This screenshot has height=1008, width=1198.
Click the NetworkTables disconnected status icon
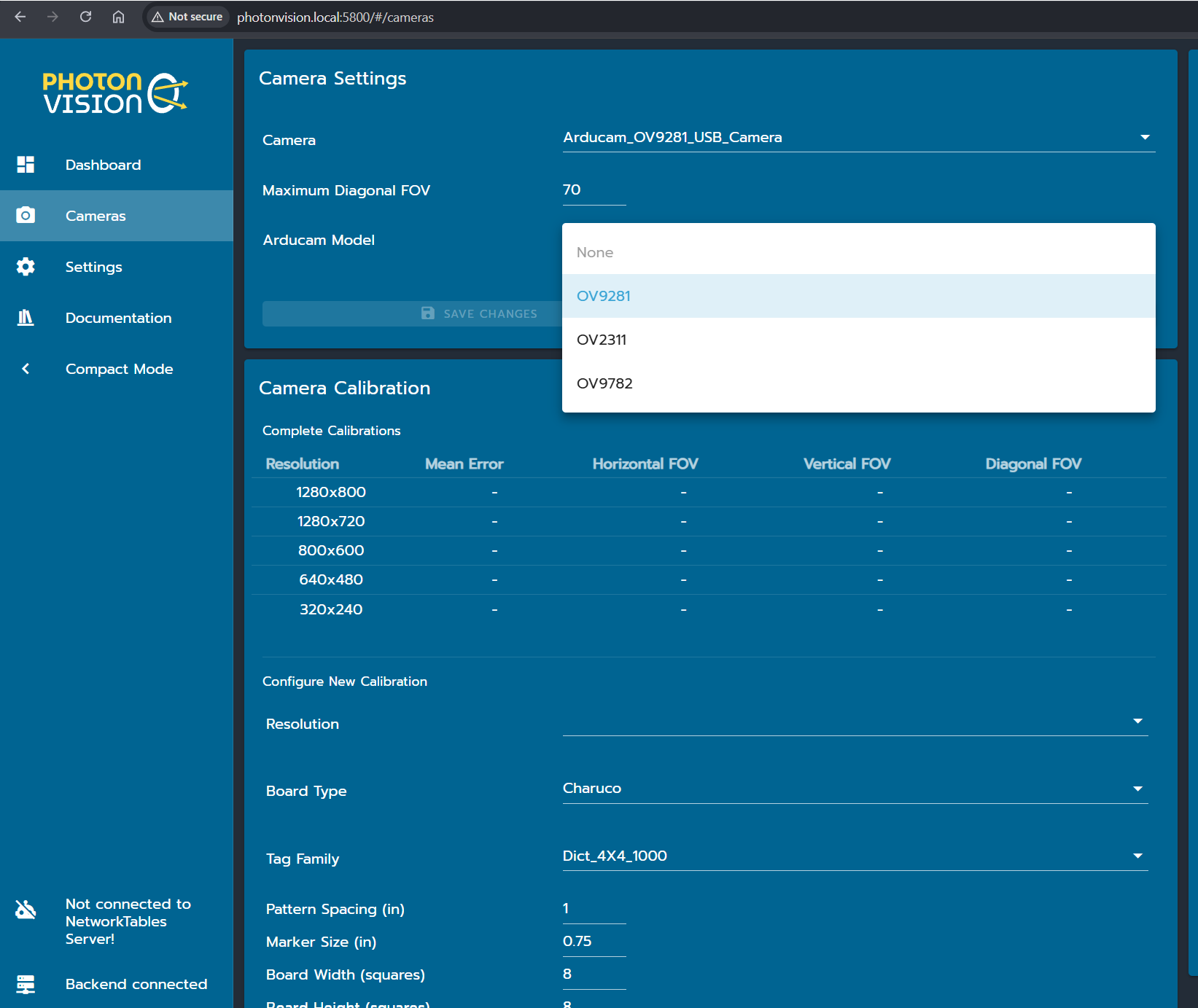click(26, 910)
